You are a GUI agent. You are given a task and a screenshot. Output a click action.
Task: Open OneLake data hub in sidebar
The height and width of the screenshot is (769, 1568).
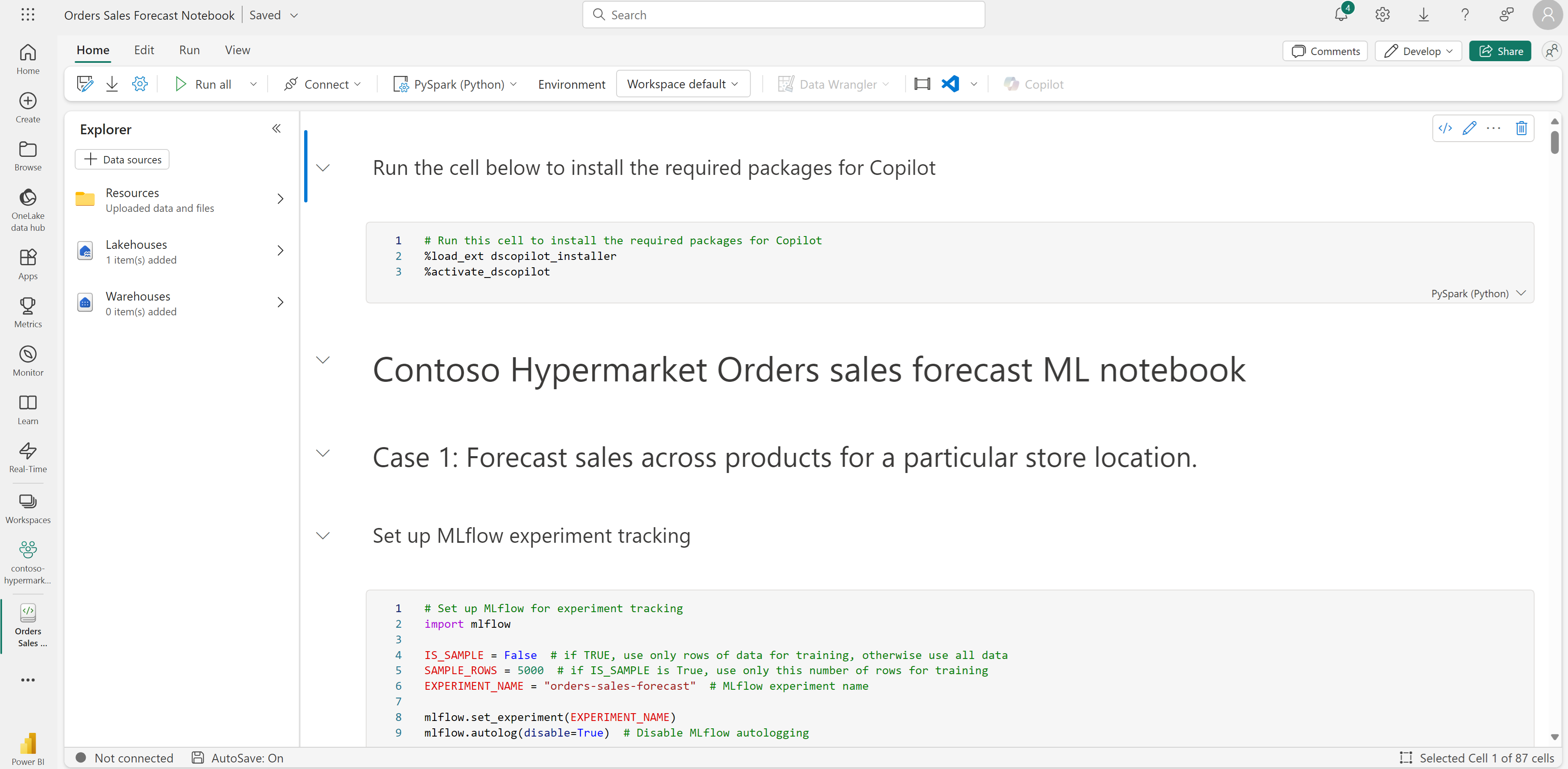click(x=28, y=210)
